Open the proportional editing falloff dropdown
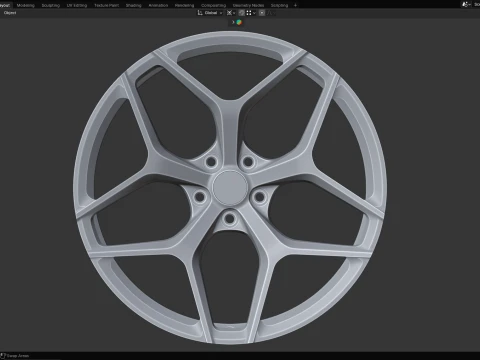This screenshot has height=360, width=480. pos(271,13)
